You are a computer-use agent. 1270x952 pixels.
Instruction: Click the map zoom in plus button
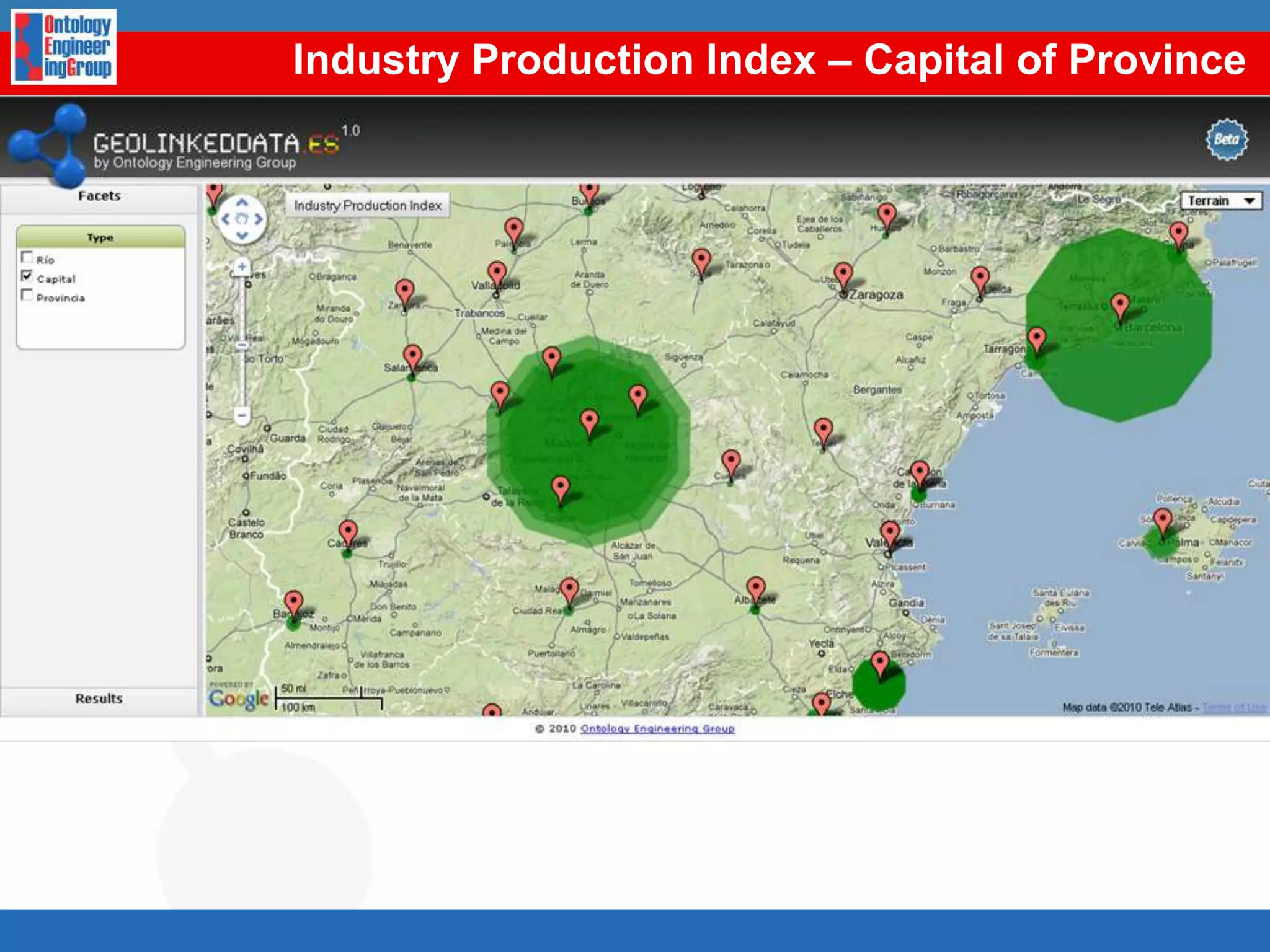click(x=242, y=267)
